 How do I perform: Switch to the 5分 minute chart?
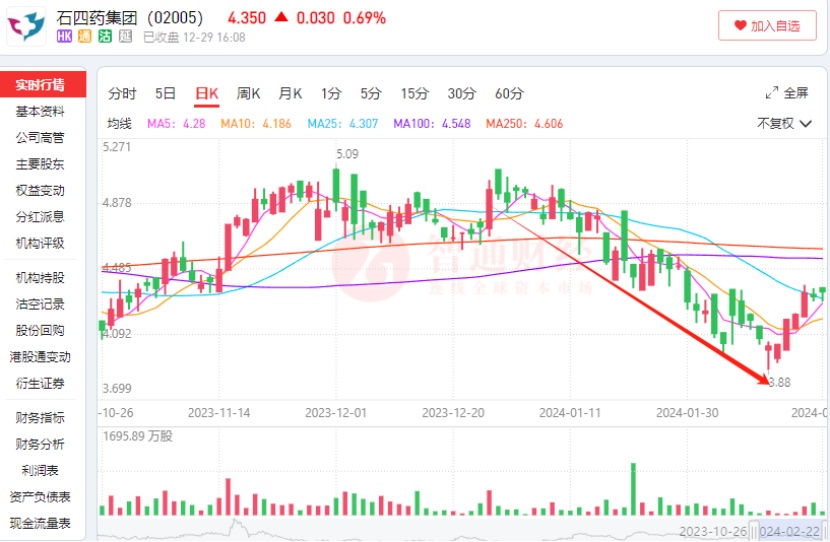371,93
